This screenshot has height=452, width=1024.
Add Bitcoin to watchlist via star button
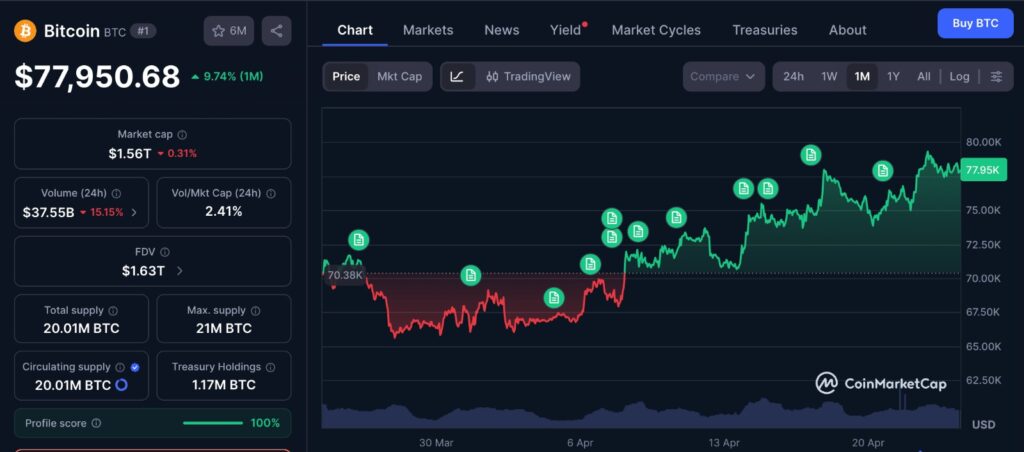[229, 31]
